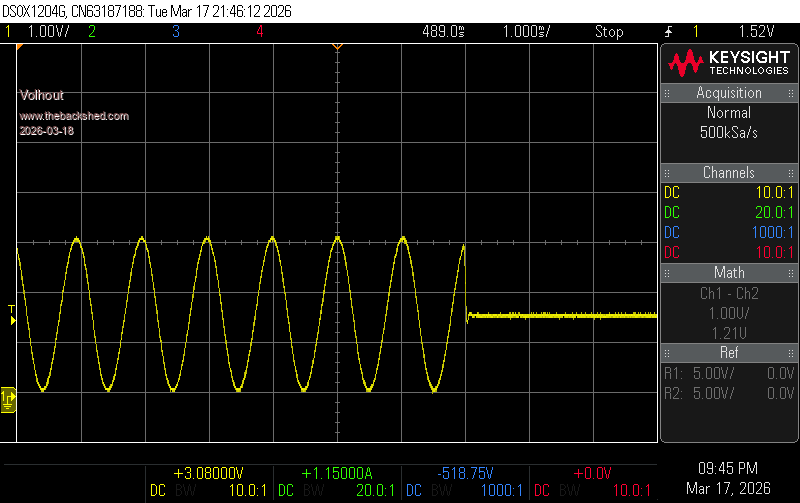Image resolution: width=800 pixels, height=503 pixels.
Task: Toggle the Stop run status
Action: point(609,32)
